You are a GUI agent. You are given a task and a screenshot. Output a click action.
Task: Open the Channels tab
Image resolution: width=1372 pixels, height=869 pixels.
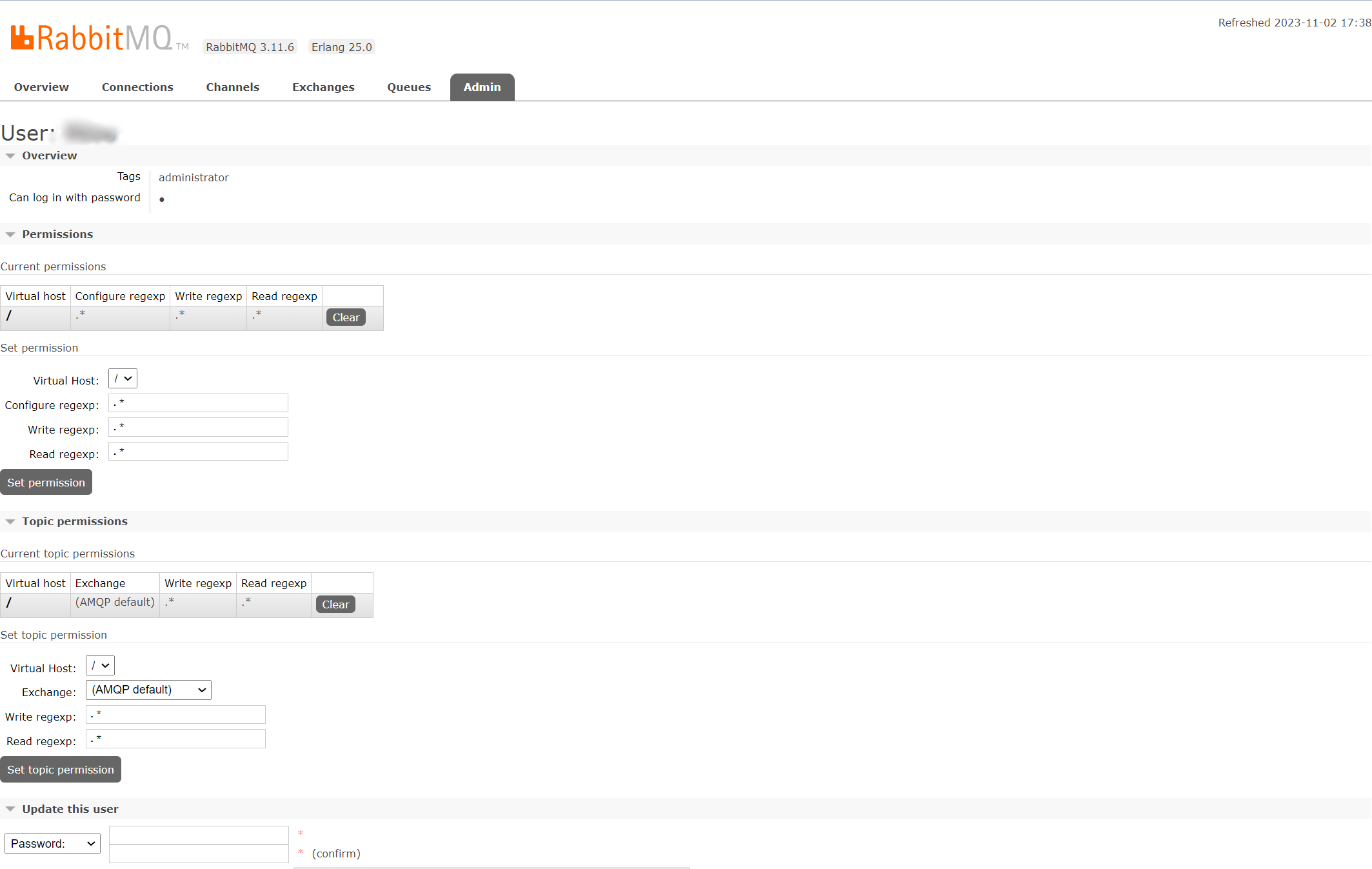pyautogui.click(x=232, y=87)
